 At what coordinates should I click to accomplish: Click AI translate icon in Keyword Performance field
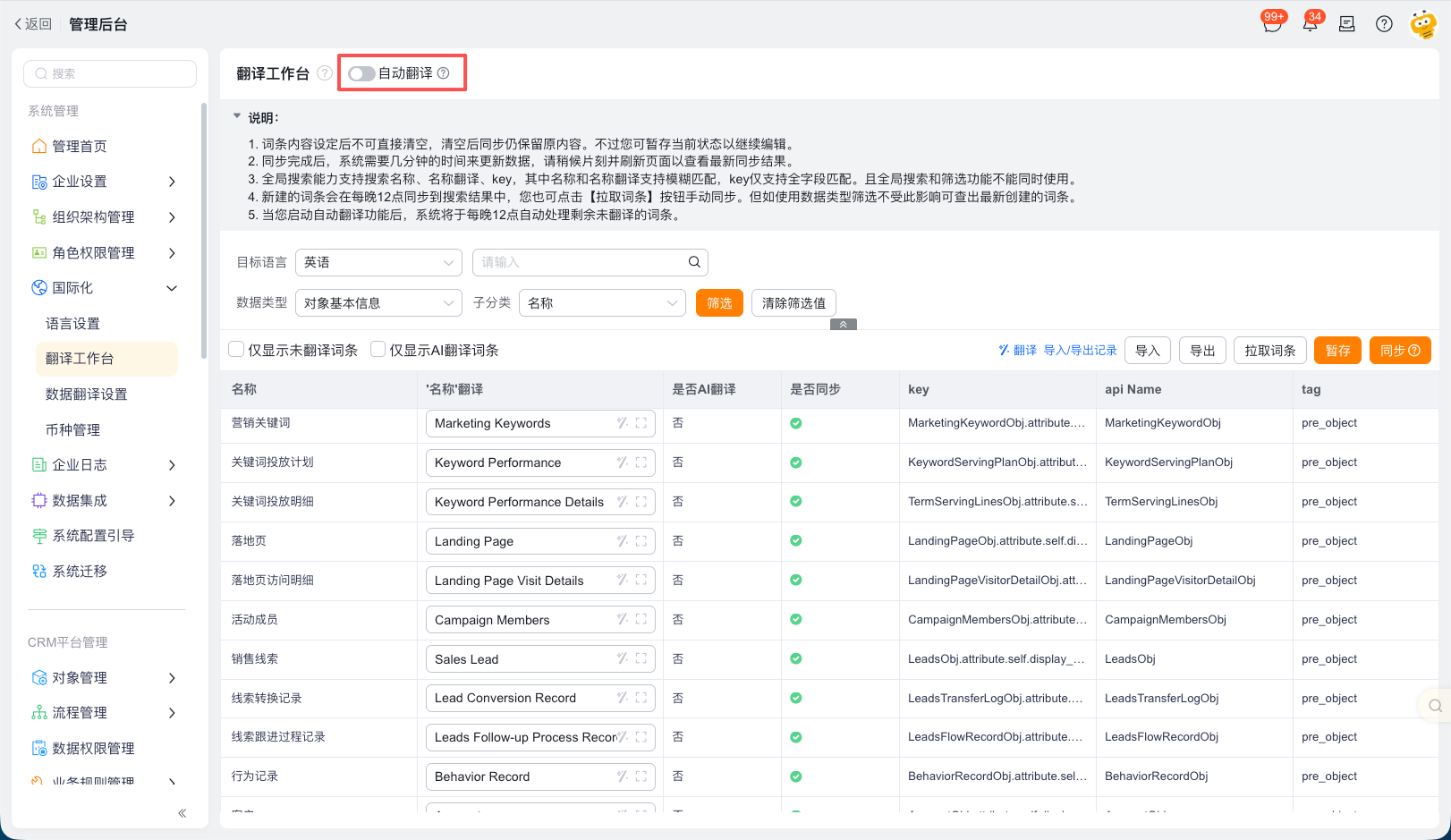622,462
